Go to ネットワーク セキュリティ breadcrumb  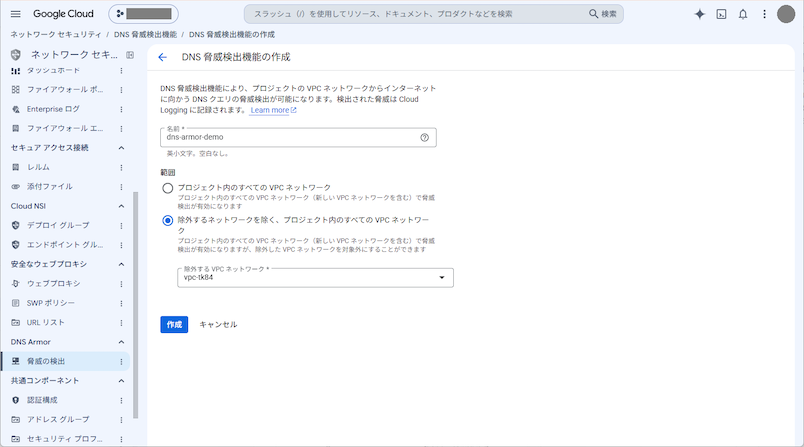click(56, 34)
